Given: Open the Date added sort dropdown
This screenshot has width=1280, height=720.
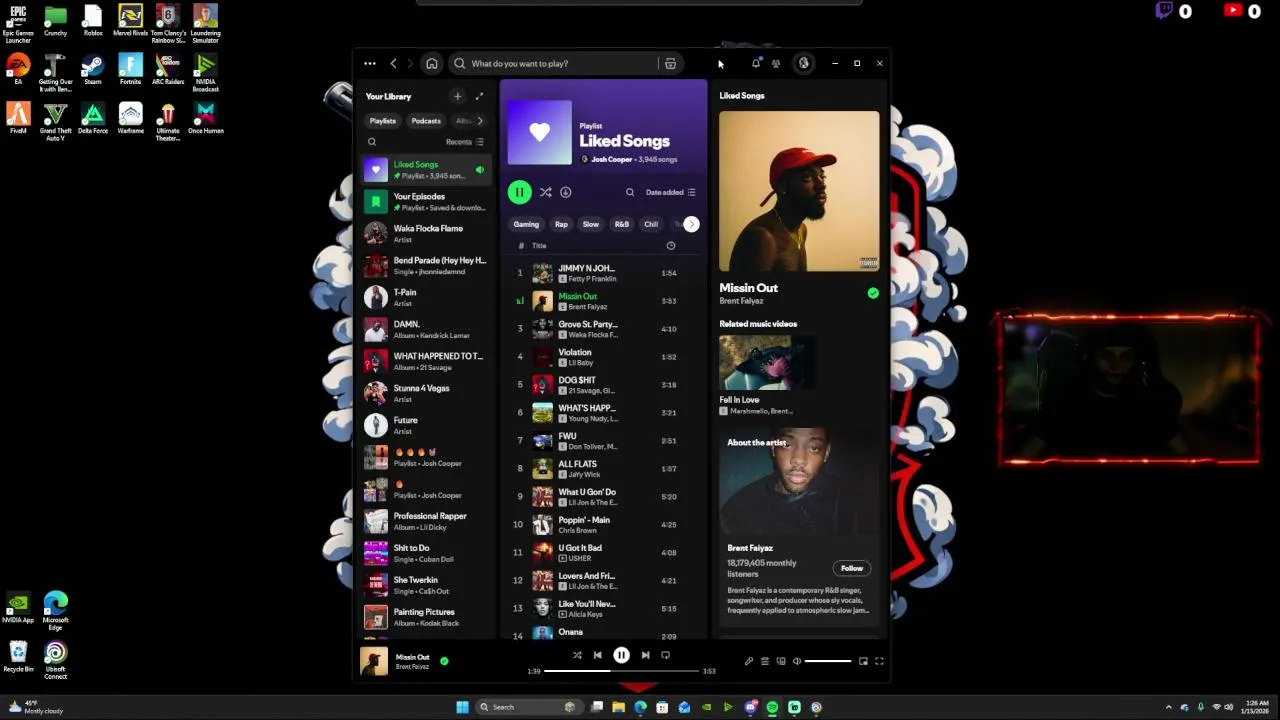Looking at the screenshot, I should click(x=670, y=192).
